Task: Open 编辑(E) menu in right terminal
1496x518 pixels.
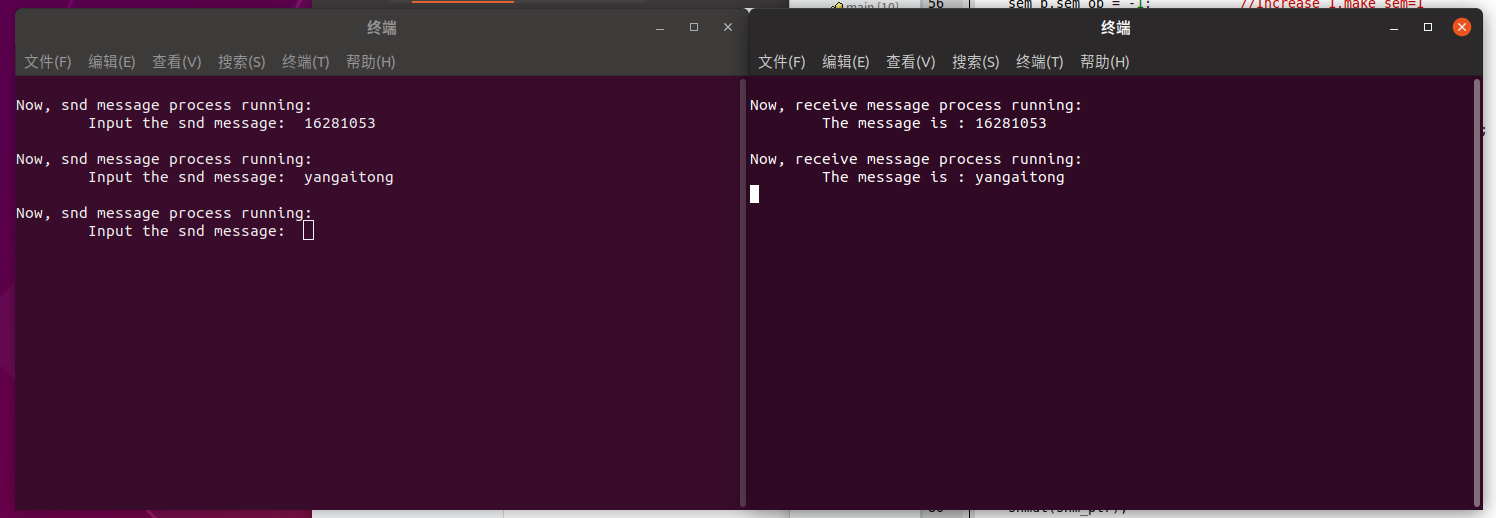Action: tap(846, 62)
